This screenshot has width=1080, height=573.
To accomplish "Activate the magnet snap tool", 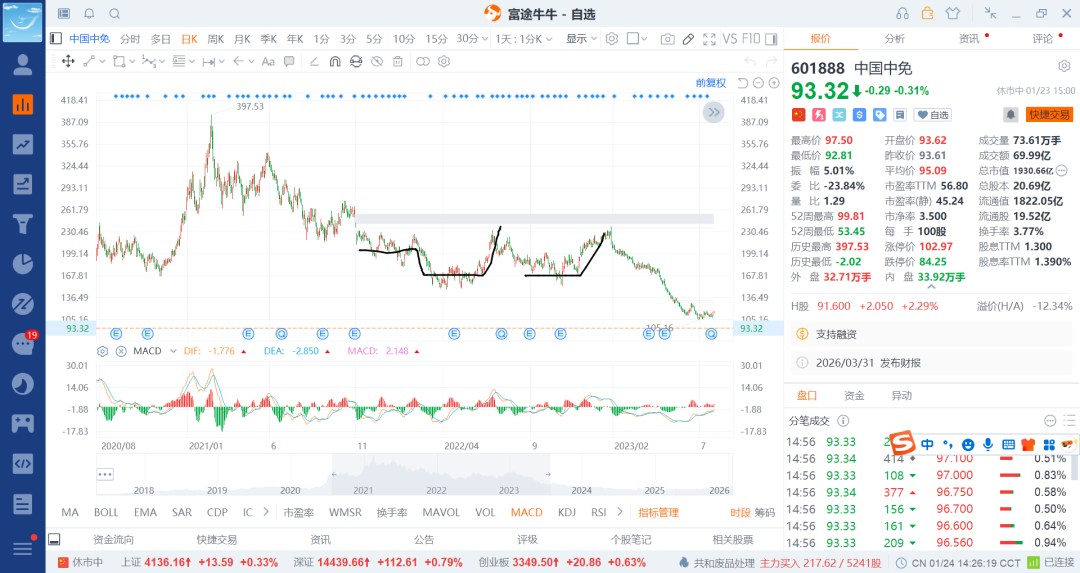I will point(335,61).
